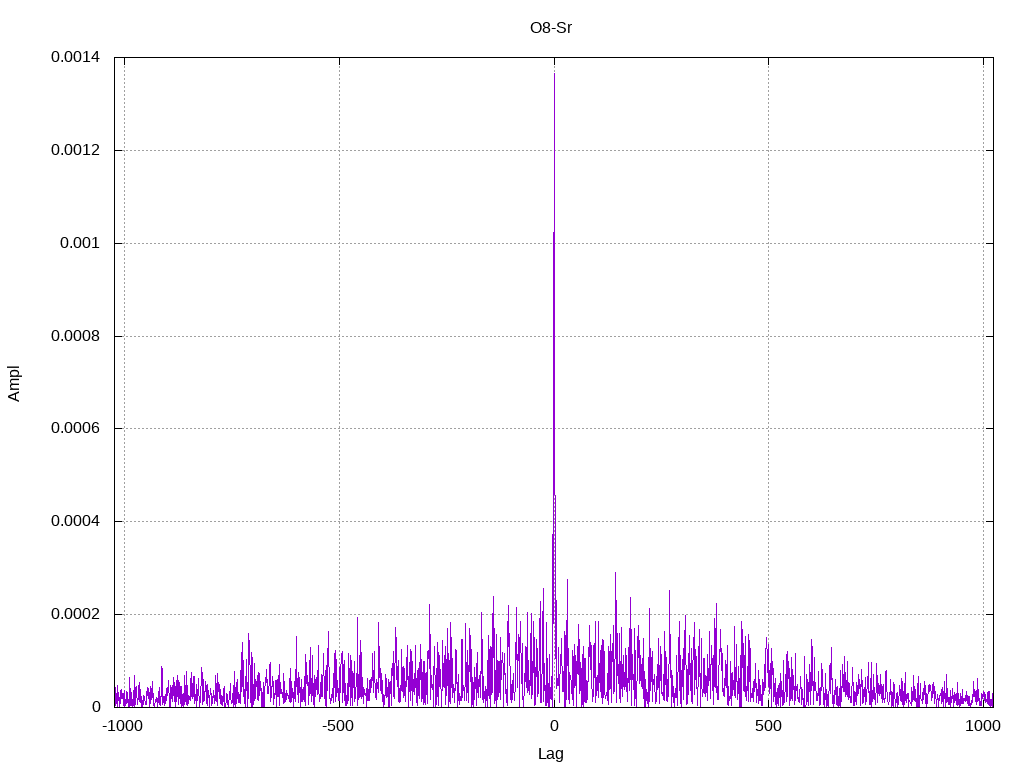
Task: Click the Lag x-axis label
Action: tap(551, 753)
